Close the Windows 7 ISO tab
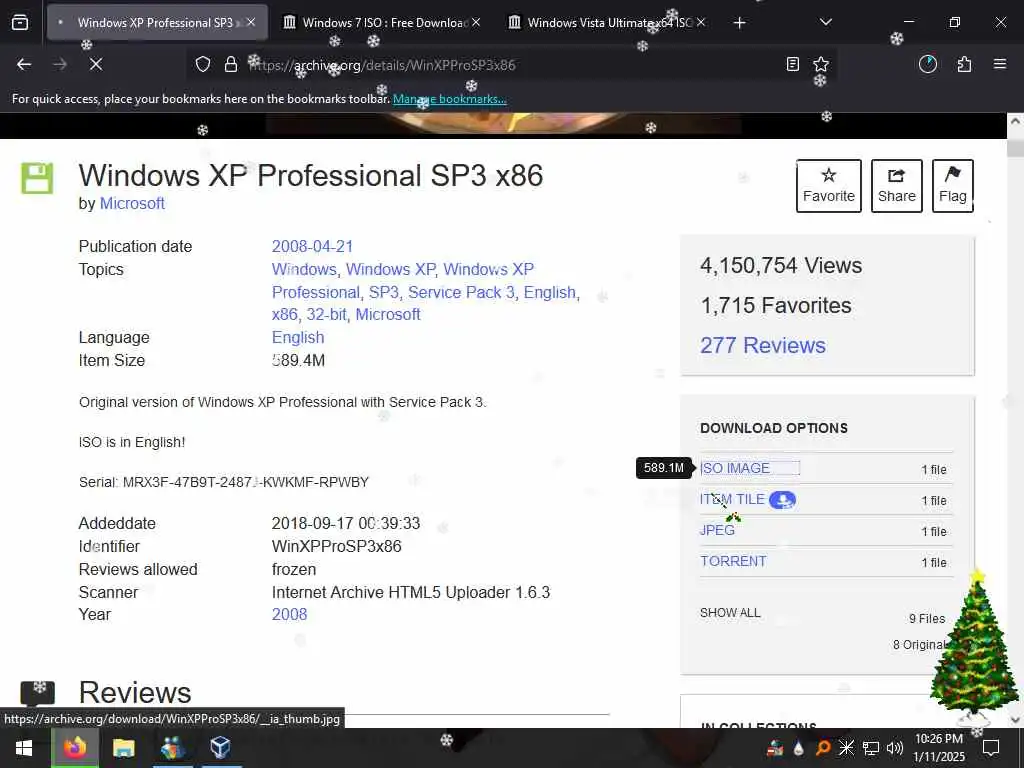The height and width of the screenshot is (768, 1024). pyautogui.click(x=476, y=22)
